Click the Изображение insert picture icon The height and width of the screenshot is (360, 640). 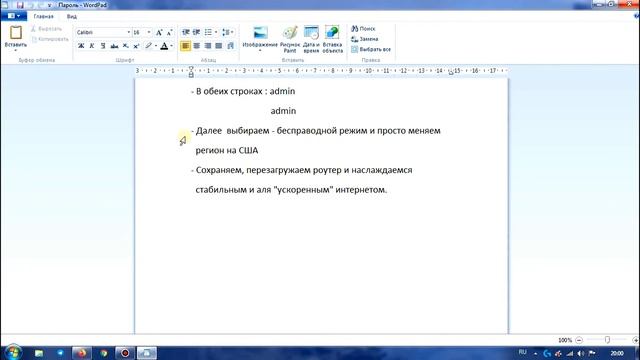tap(260, 33)
